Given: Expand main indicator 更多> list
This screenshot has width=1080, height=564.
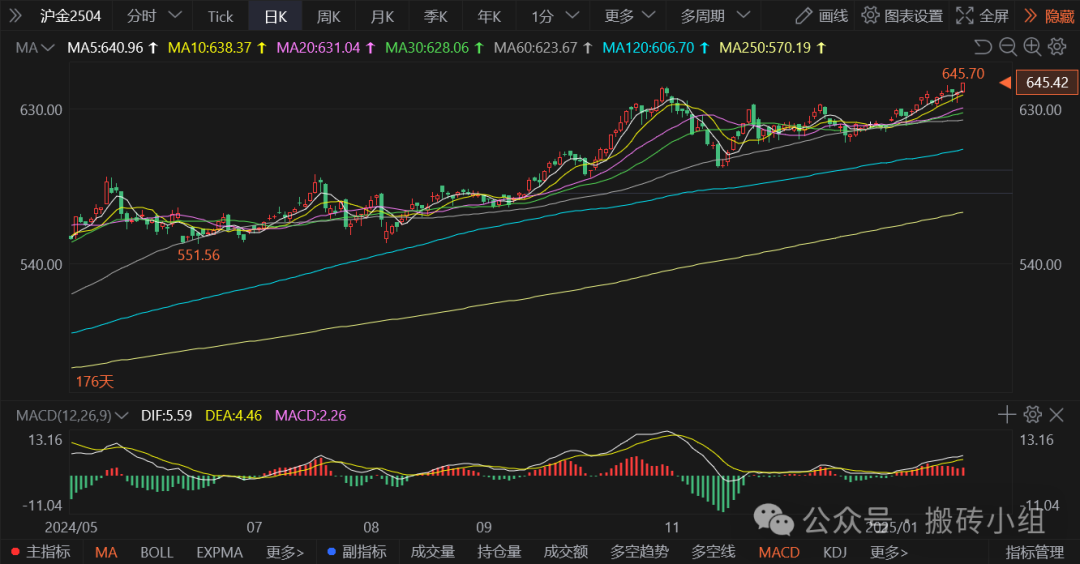Looking at the screenshot, I should coord(285,552).
